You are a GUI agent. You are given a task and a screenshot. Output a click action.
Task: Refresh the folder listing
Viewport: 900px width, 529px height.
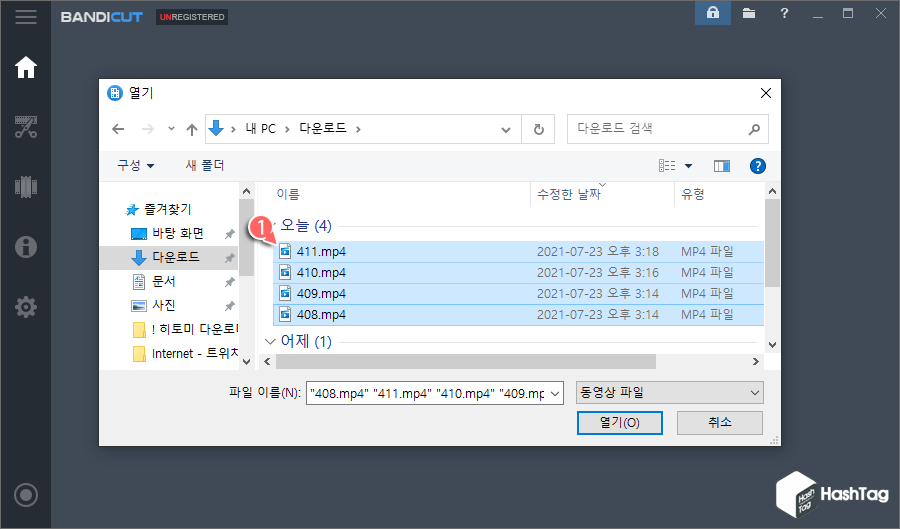[x=538, y=130]
